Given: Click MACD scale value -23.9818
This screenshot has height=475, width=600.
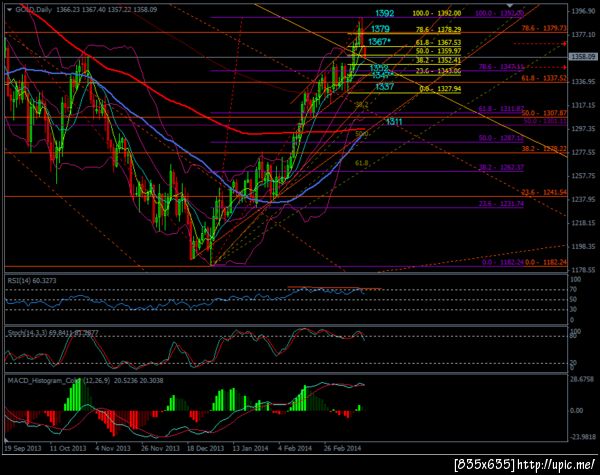Looking at the screenshot, I should pyautogui.click(x=583, y=437).
